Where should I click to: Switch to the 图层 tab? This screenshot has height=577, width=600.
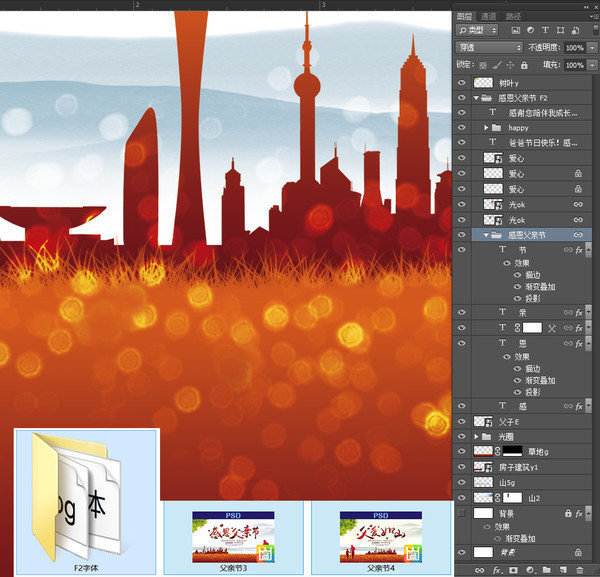click(x=465, y=16)
